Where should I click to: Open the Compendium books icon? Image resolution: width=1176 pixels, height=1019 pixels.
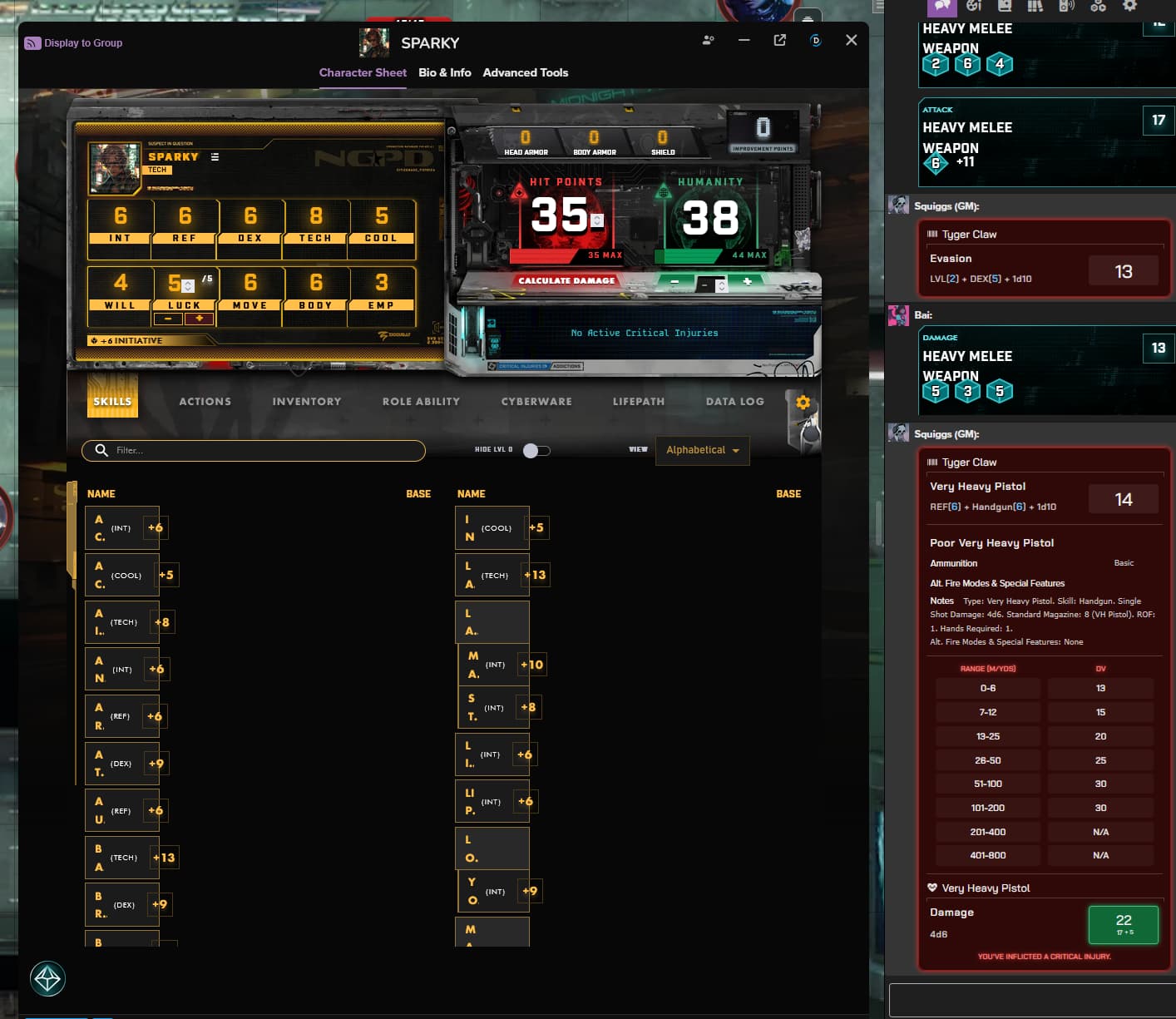(1035, 6)
